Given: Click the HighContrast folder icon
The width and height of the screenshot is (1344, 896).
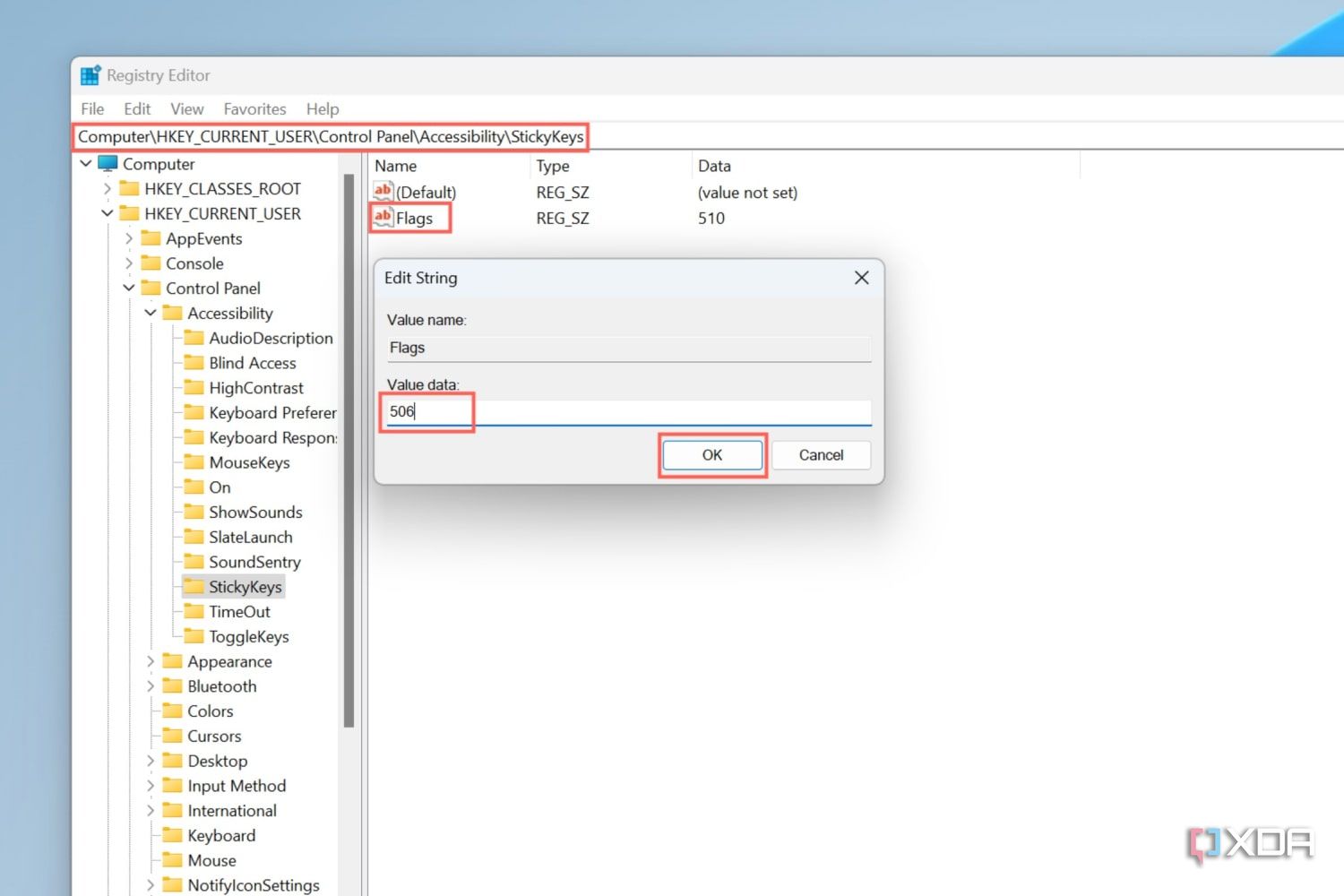Looking at the screenshot, I should [195, 387].
